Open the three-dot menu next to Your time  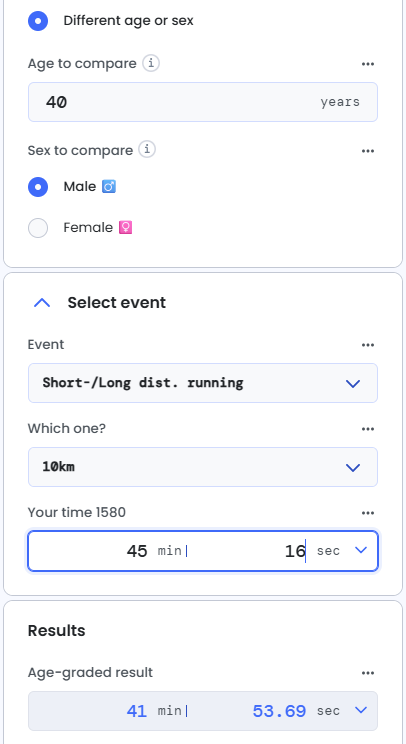368,513
